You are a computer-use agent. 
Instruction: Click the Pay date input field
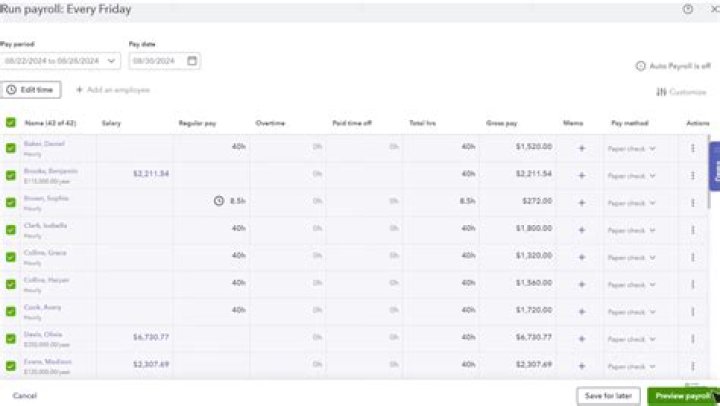(x=164, y=61)
